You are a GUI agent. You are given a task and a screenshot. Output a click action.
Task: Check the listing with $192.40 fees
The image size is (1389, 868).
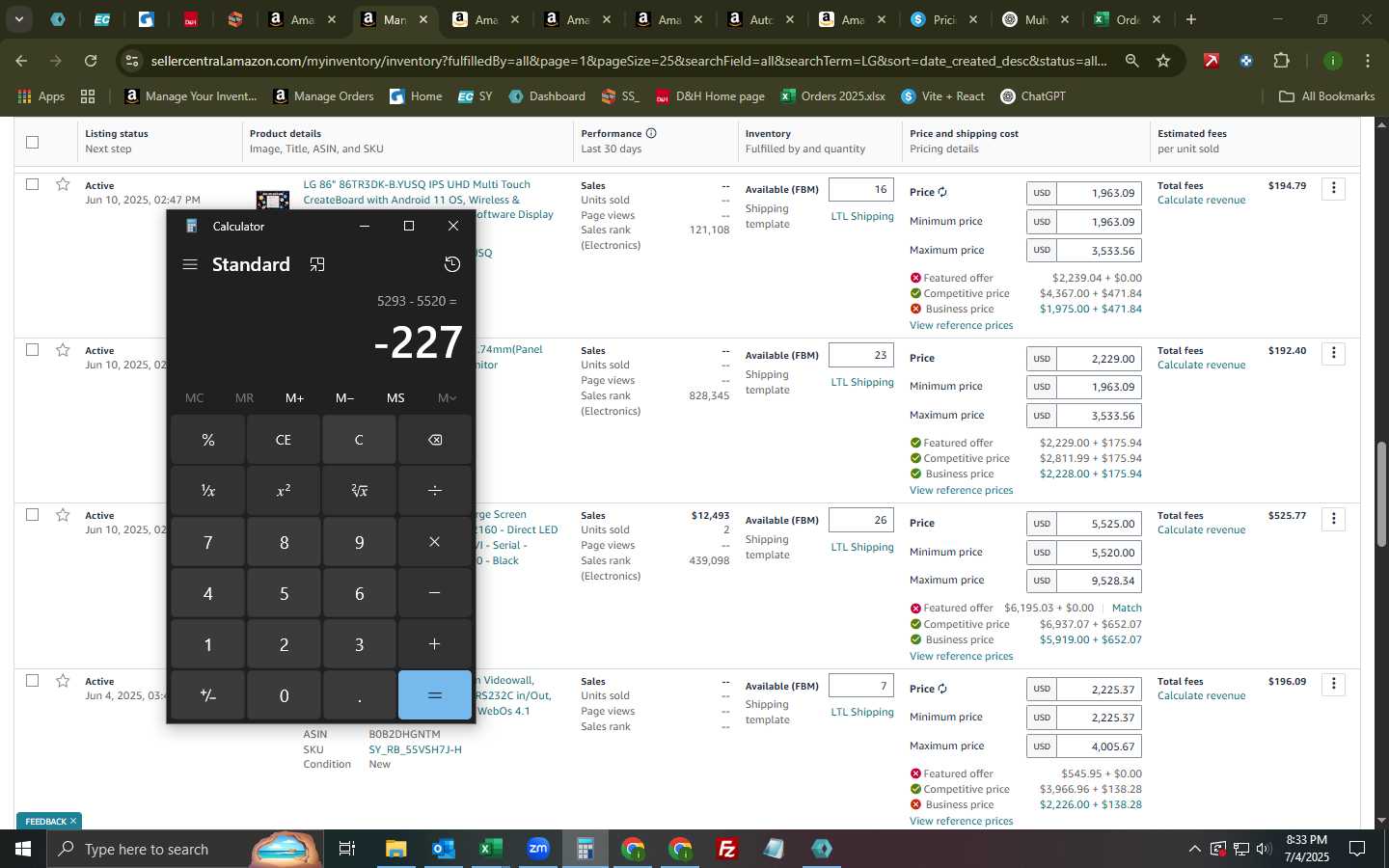pyautogui.click(x=32, y=350)
